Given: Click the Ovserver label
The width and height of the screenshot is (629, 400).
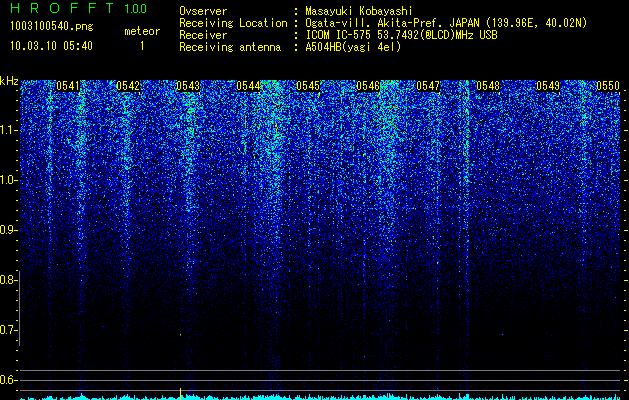Looking at the screenshot, I should point(203,11).
